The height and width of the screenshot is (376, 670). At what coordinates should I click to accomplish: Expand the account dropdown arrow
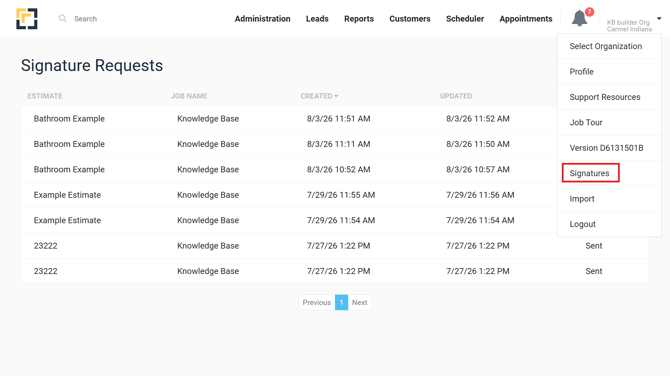659,18
